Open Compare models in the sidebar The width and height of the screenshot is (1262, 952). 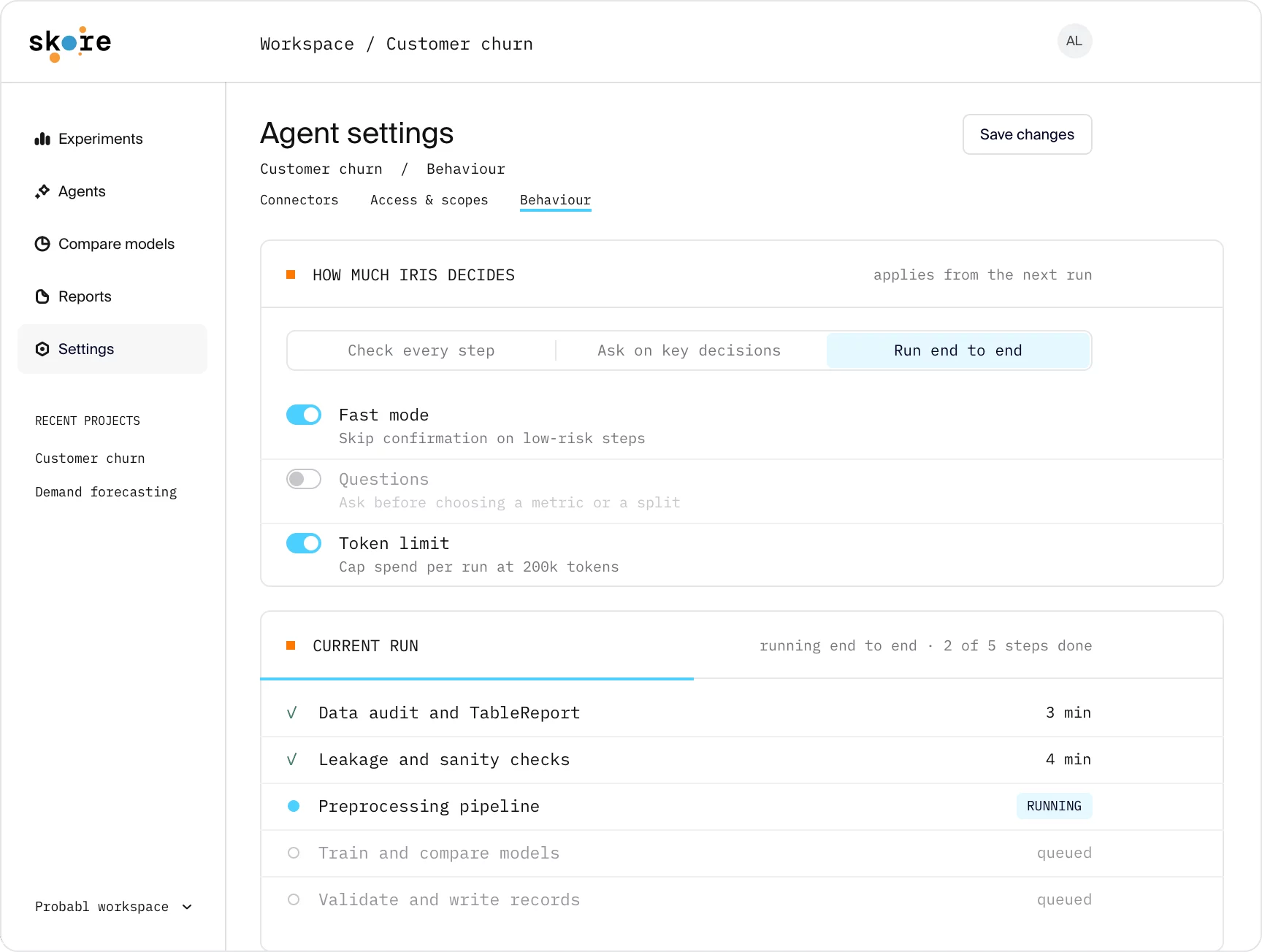[x=112, y=244]
